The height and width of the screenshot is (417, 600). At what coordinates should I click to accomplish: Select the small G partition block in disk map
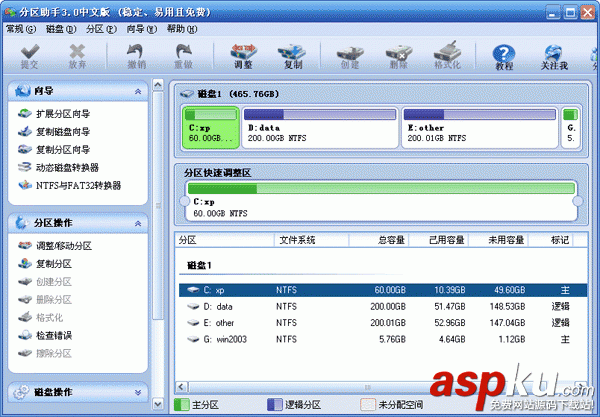point(571,127)
